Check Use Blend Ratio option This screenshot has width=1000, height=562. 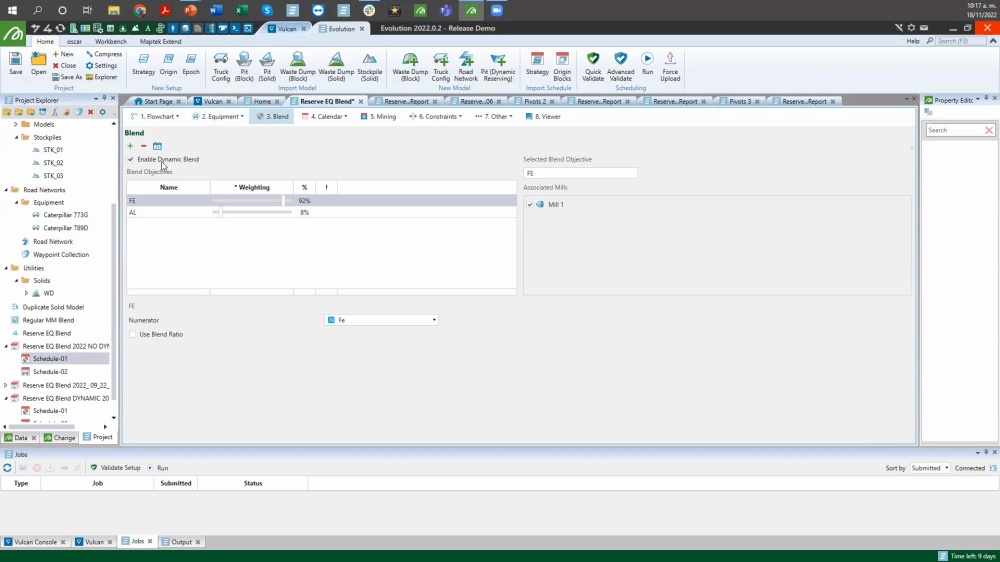point(133,334)
